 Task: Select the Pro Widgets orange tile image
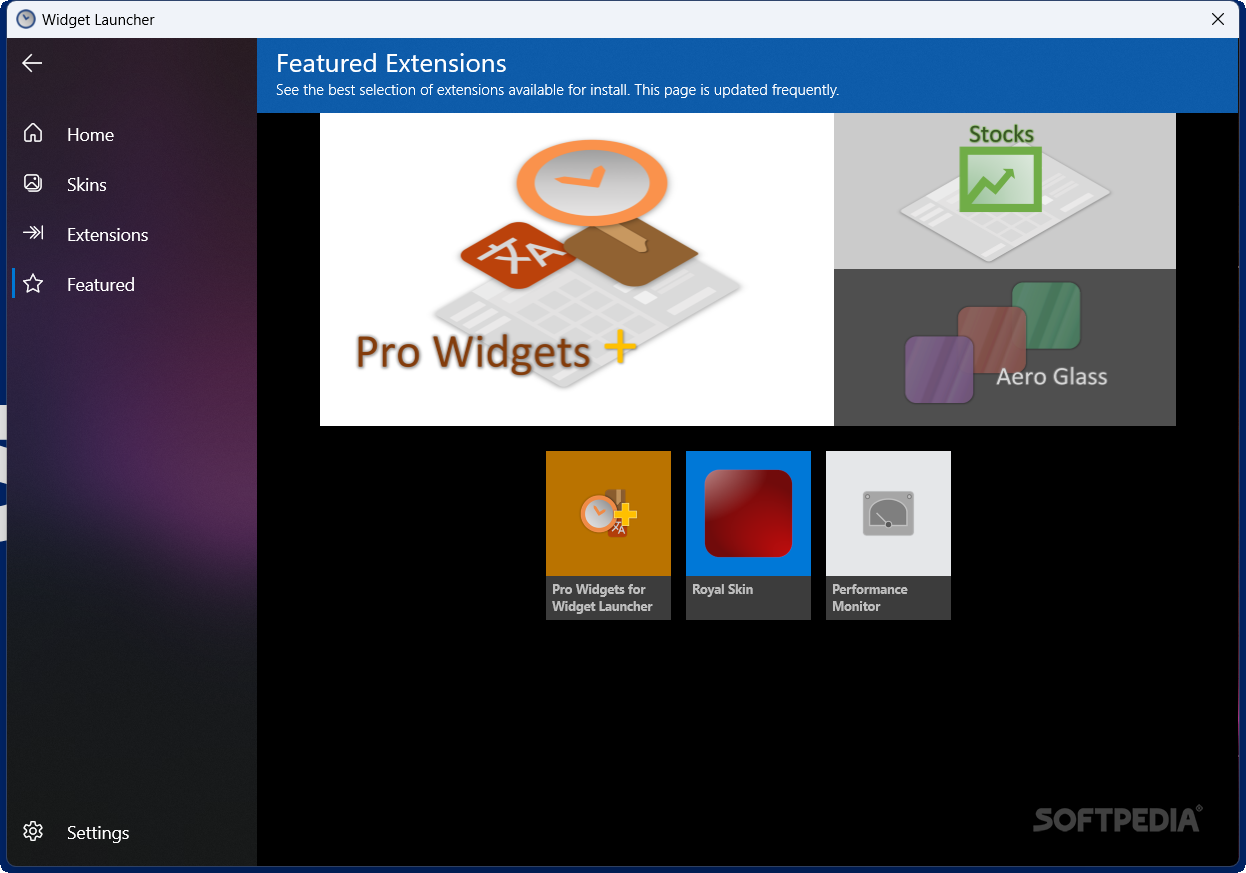tap(608, 513)
